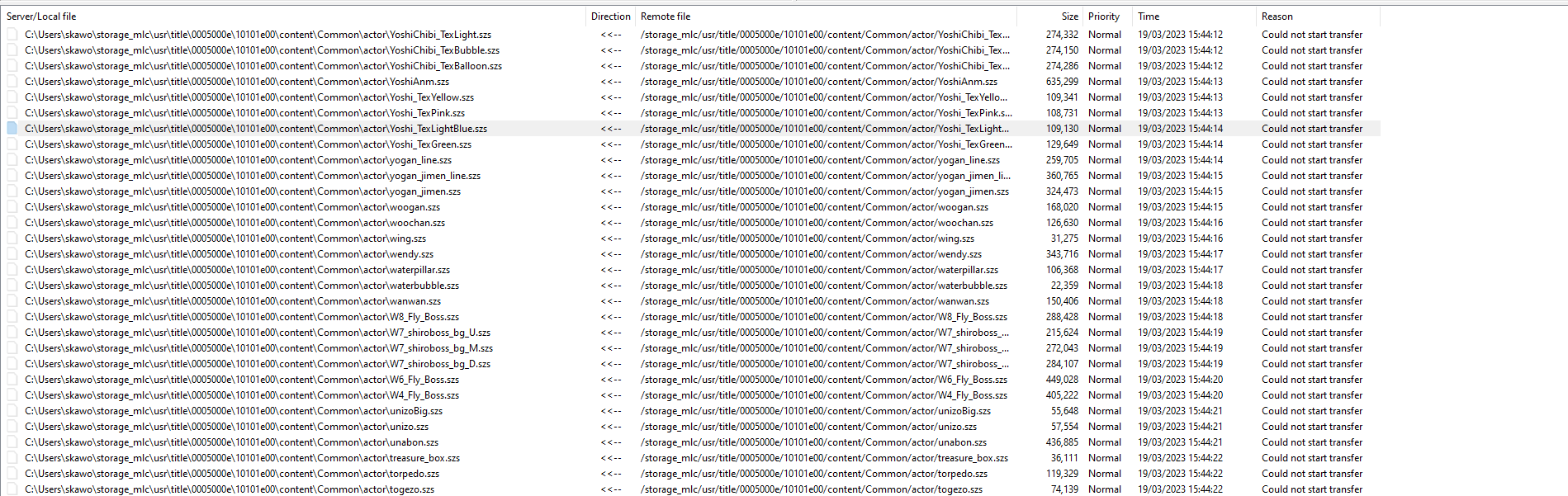The height and width of the screenshot is (496, 1568).
Task: Click Normal priority in the W4_Fly_Boss.szs row
Action: 1104,395
